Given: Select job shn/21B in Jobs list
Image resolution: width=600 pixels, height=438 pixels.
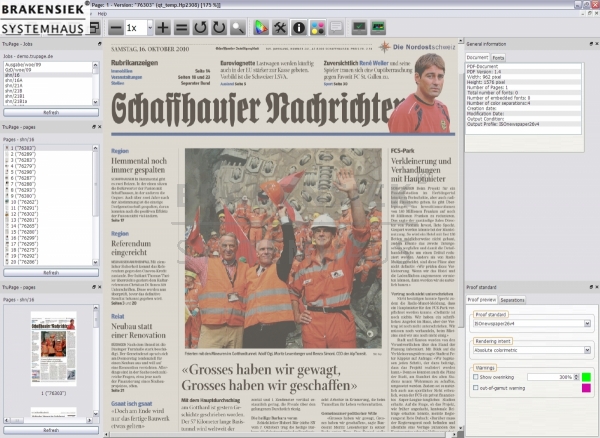Looking at the screenshot, I should coord(48,91).
